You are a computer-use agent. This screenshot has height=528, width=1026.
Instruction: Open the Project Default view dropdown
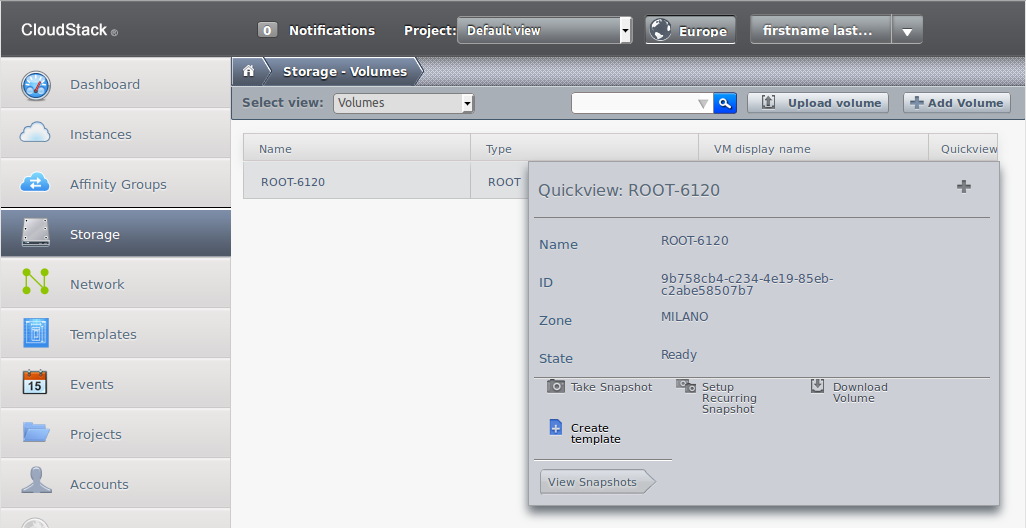pos(544,30)
